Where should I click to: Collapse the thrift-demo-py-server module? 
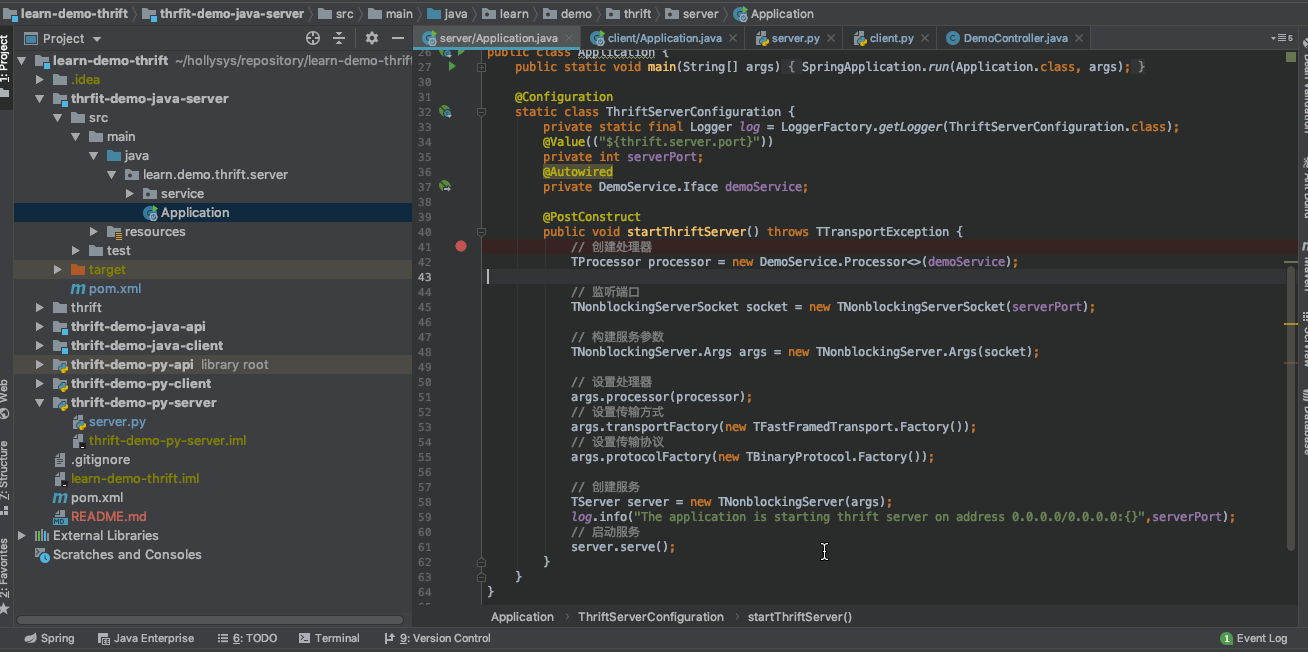pos(40,403)
